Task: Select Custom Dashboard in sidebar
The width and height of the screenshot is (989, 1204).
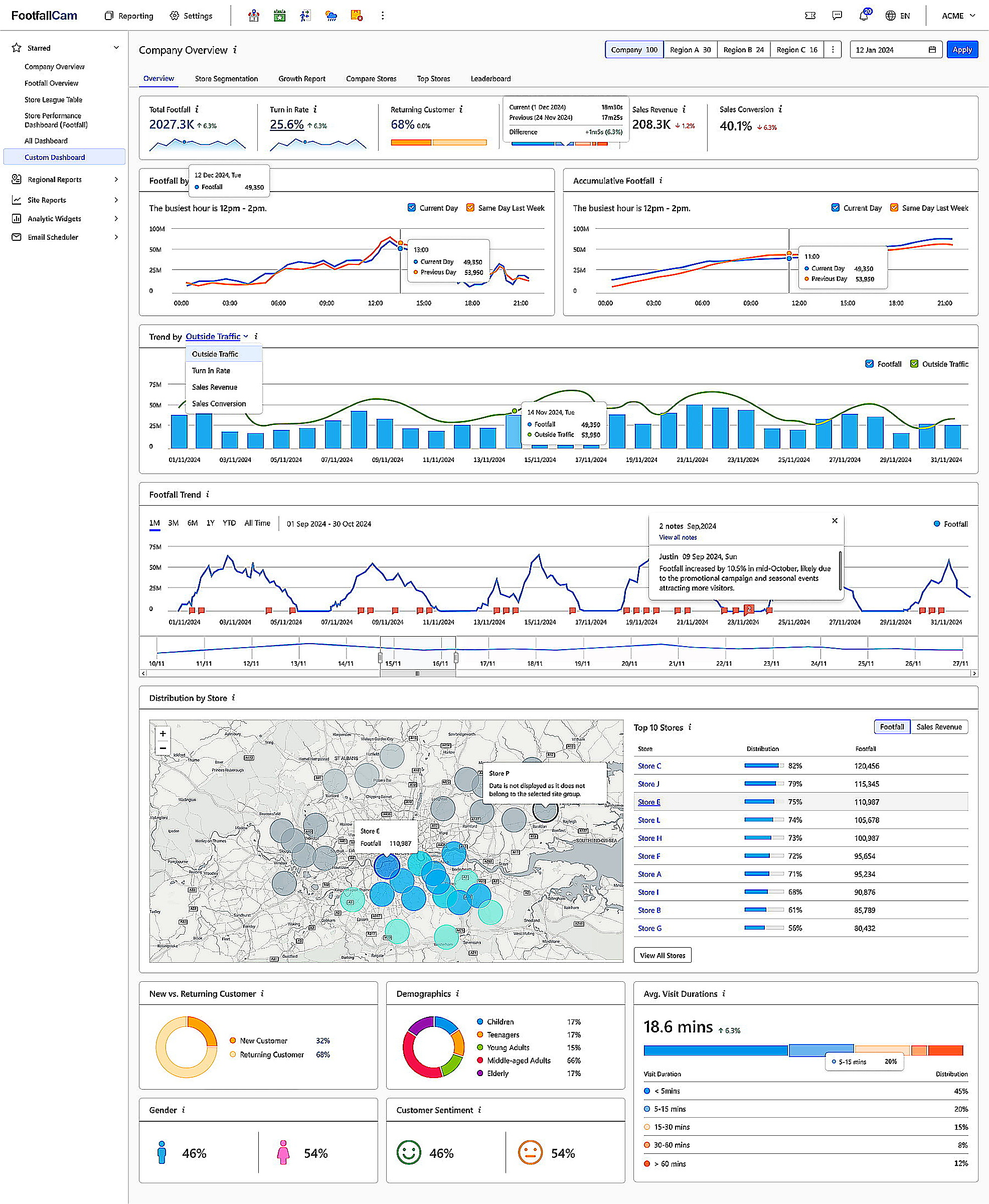Action: pyautogui.click(x=64, y=157)
